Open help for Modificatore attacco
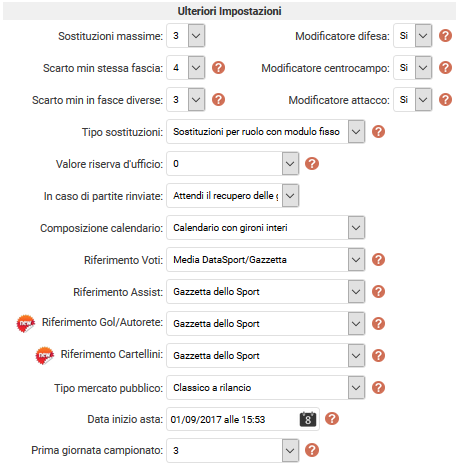 (445, 100)
